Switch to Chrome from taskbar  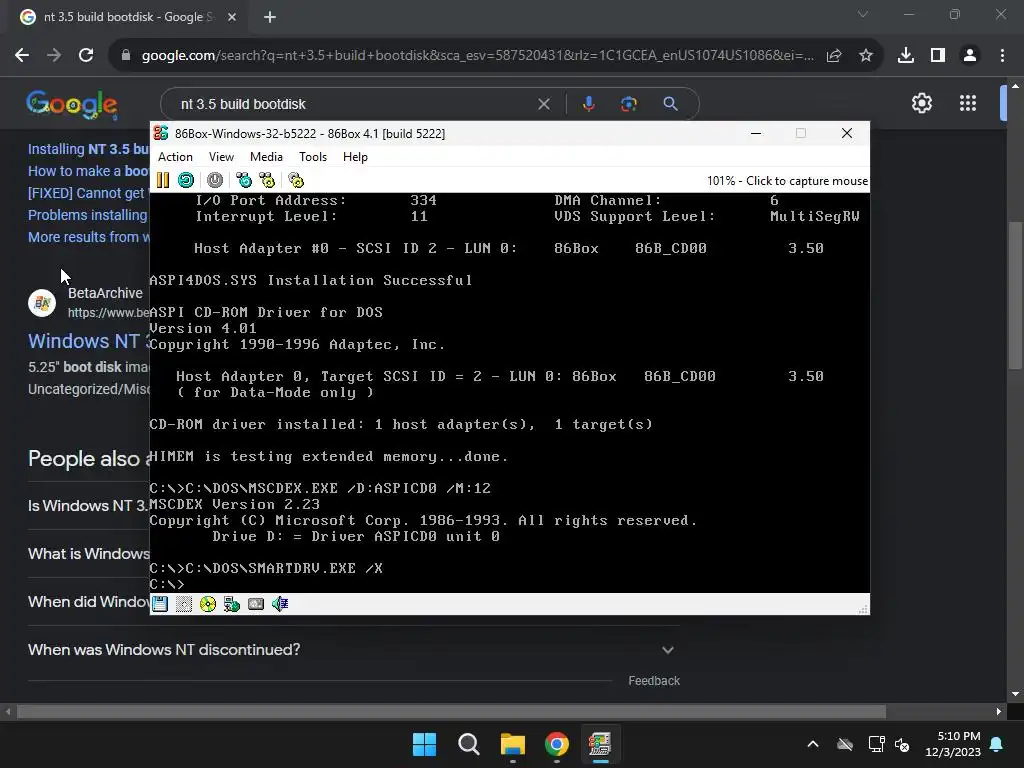(x=556, y=744)
